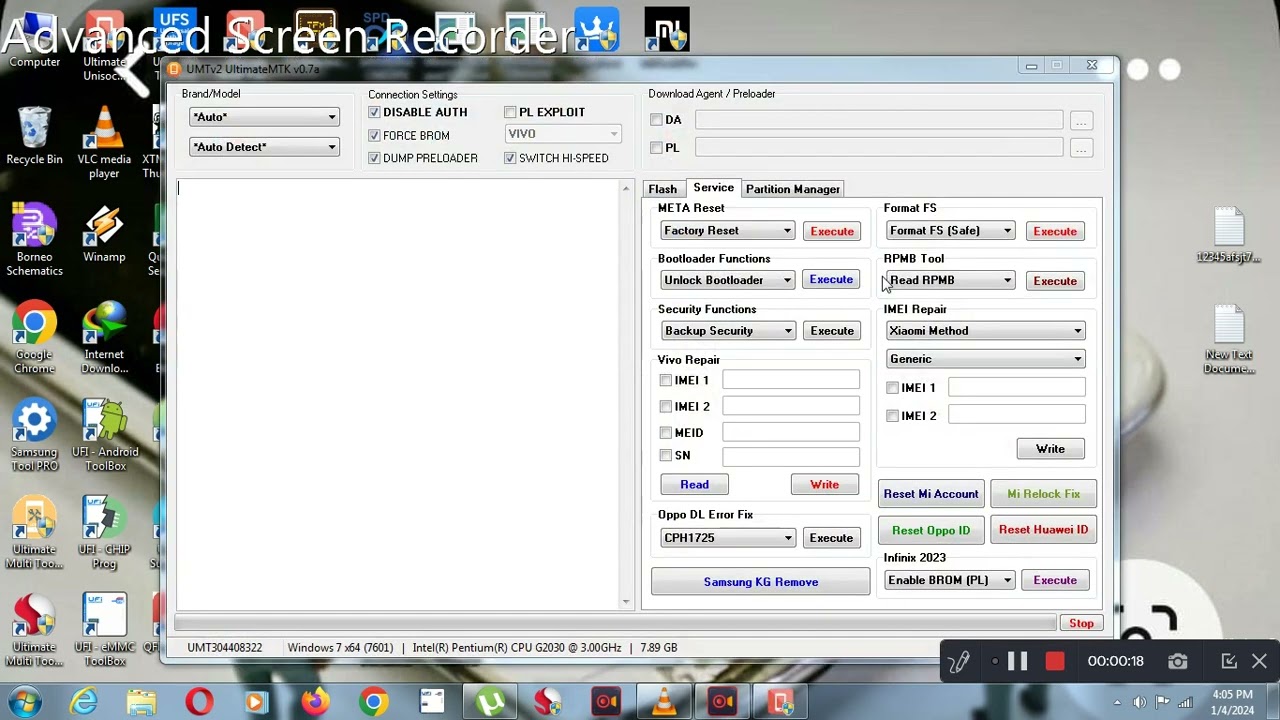Click the log panel scrollbar down arrow
This screenshot has width=1280, height=720.
click(626, 602)
